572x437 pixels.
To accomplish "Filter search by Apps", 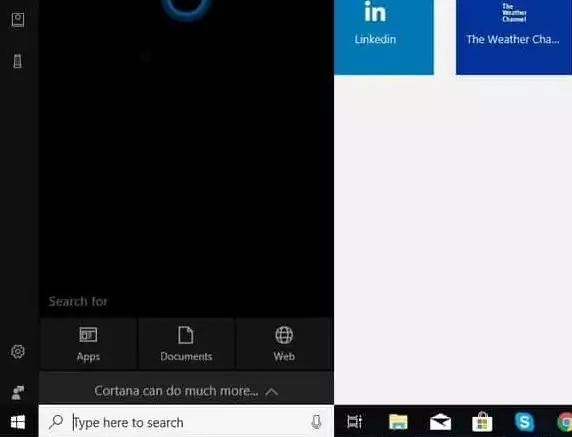I will point(88,344).
